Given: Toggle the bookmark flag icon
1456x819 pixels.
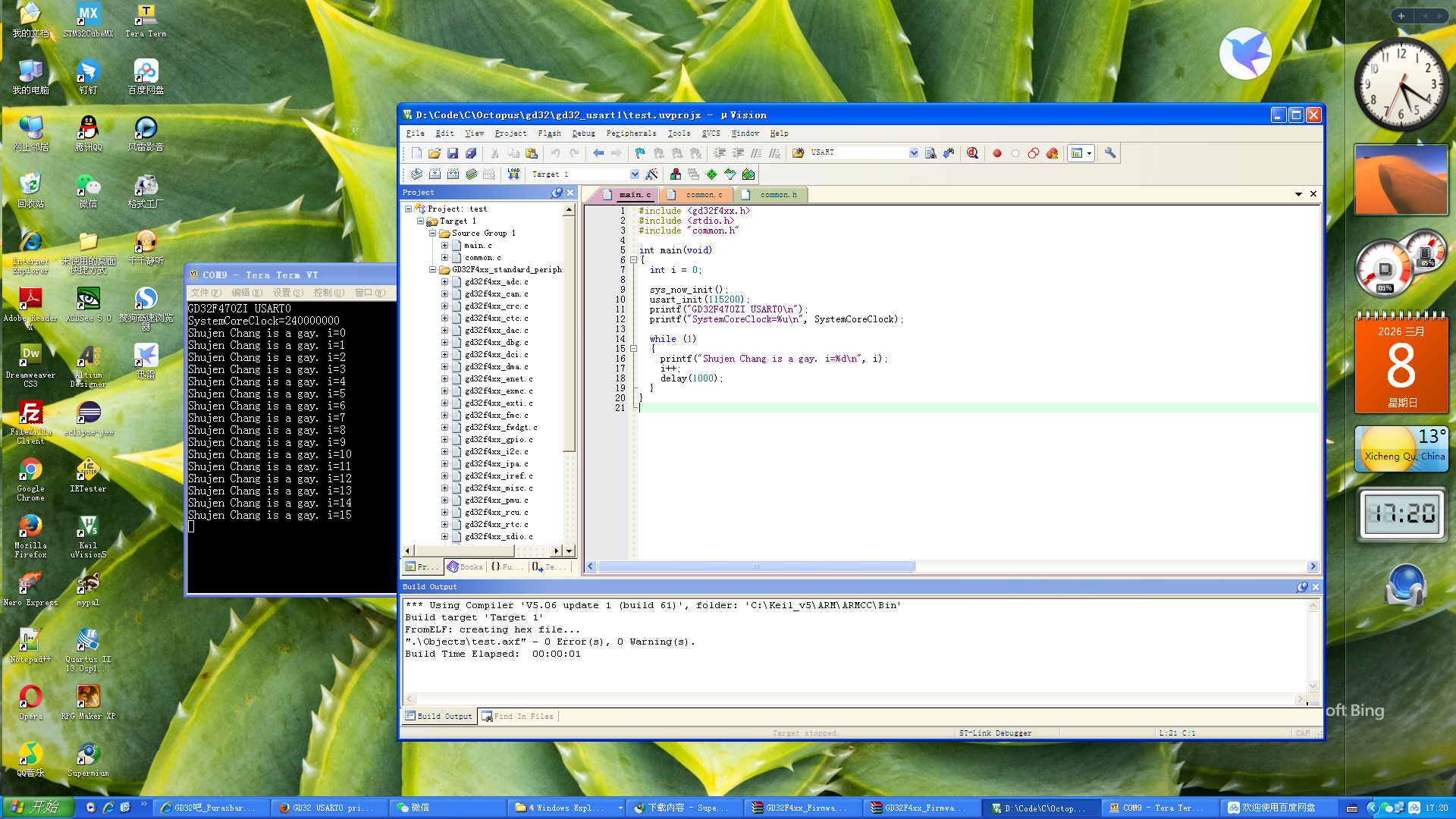Looking at the screenshot, I should (x=640, y=153).
